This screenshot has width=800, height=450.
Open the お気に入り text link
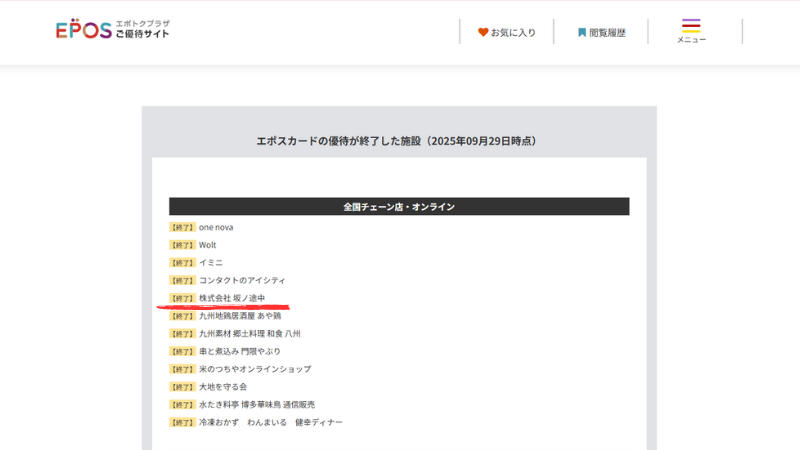tap(513, 32)
